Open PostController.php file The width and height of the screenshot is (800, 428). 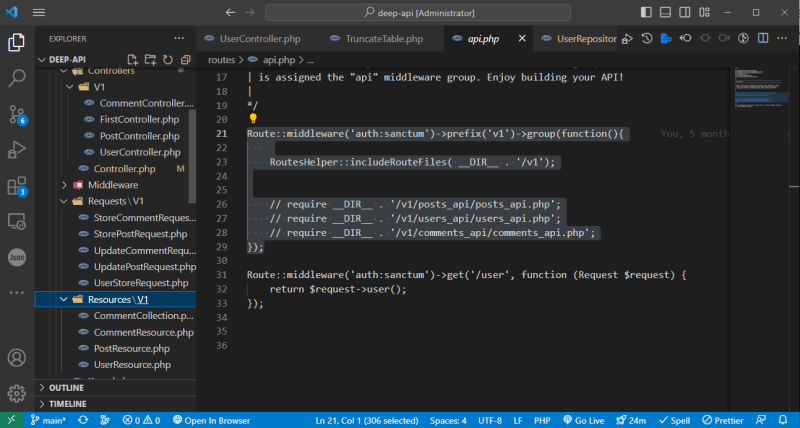click(x=139, y=136)
